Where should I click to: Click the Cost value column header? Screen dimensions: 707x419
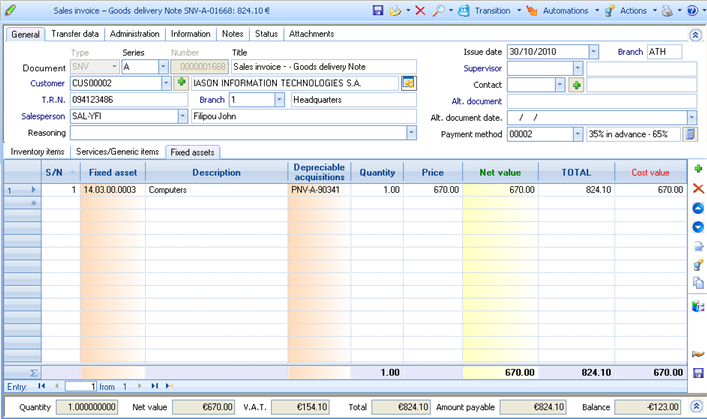[x=650, y=172]
